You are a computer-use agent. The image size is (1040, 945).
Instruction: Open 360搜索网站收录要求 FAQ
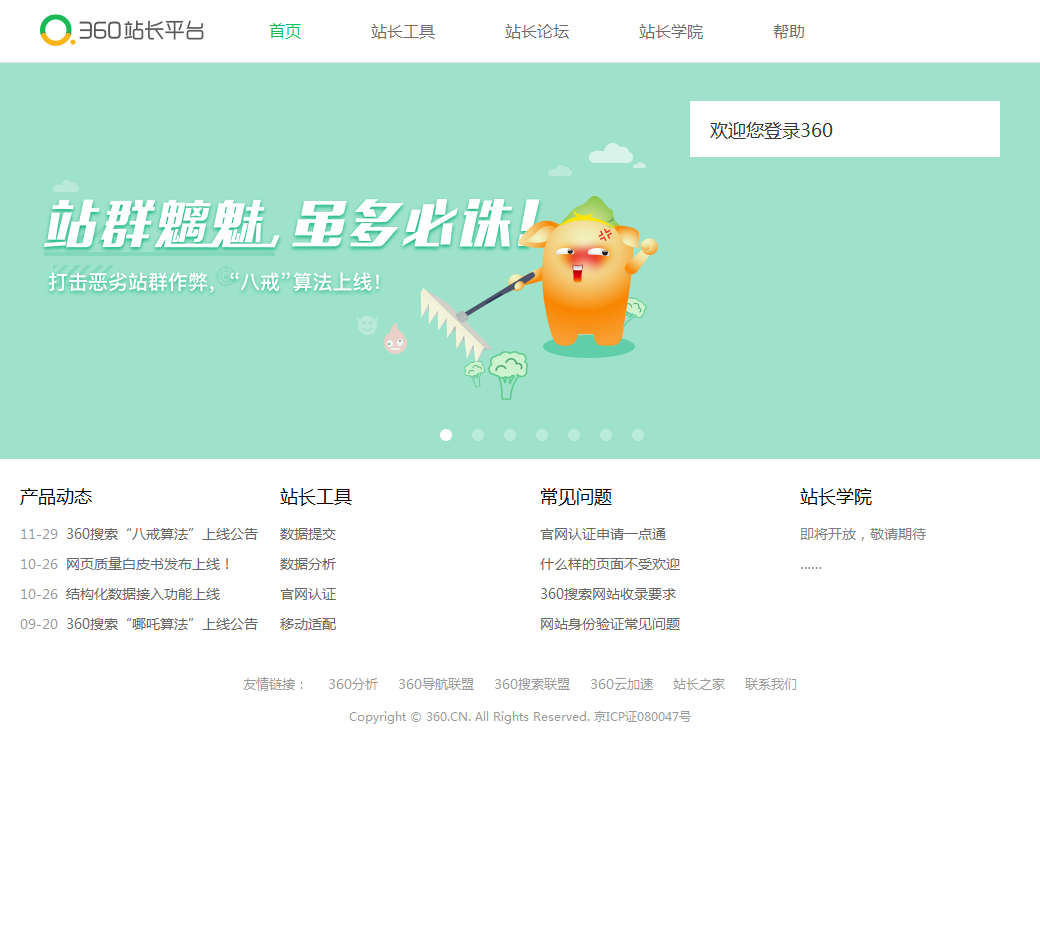point(608,594)
